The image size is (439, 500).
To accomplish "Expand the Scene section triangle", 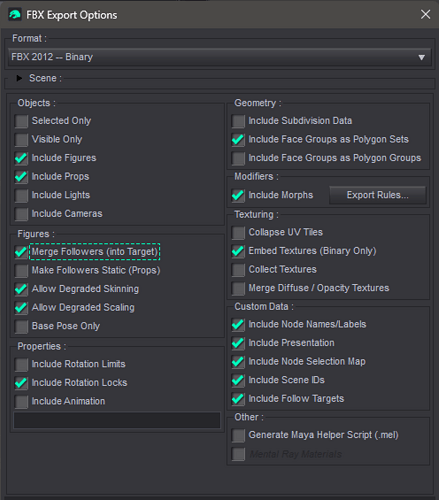I will coord(19,78).
